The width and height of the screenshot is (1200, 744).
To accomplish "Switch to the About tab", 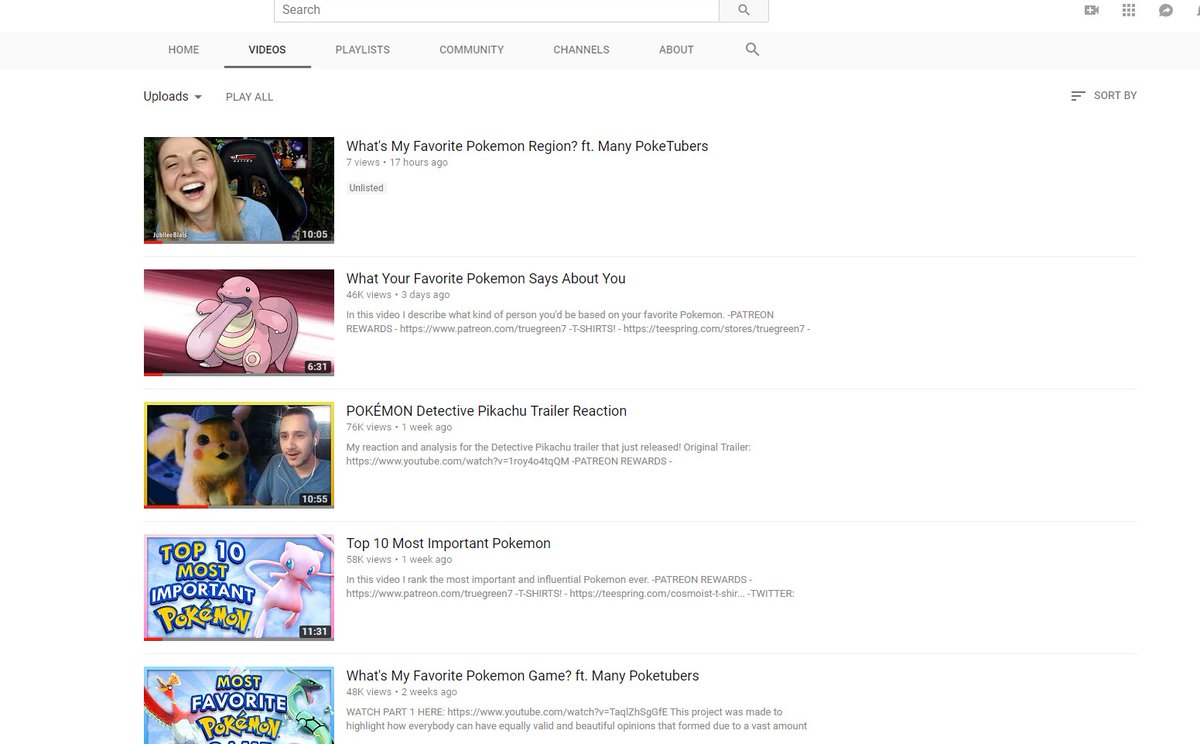I will [x=676, y=50].
